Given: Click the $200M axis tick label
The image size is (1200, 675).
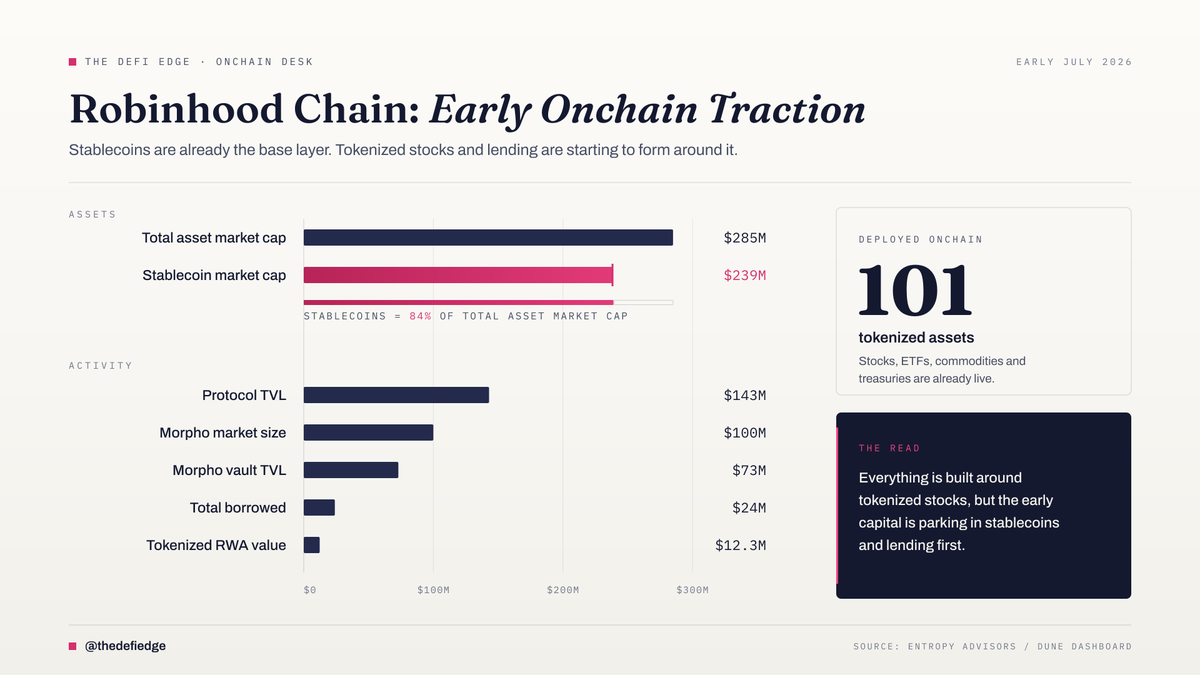Looking at the screenshot, I should point(563,590).
